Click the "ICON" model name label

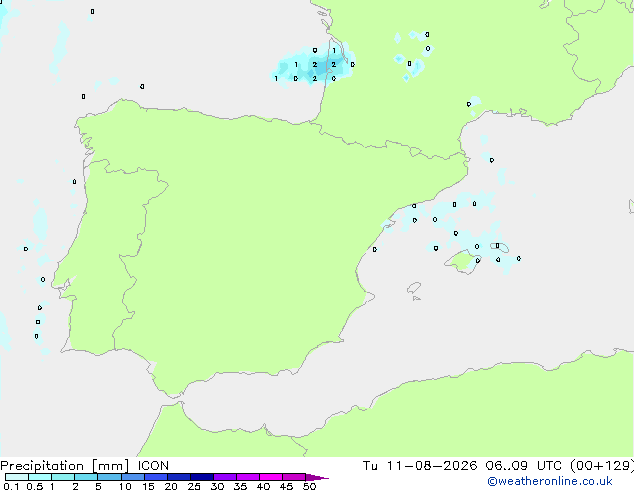(x=153, y=466)
